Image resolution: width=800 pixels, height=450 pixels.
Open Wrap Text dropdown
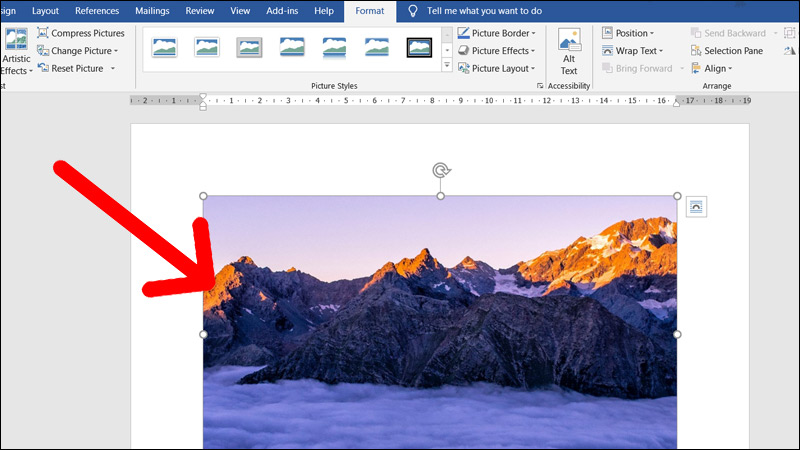[x=632, y=51]
